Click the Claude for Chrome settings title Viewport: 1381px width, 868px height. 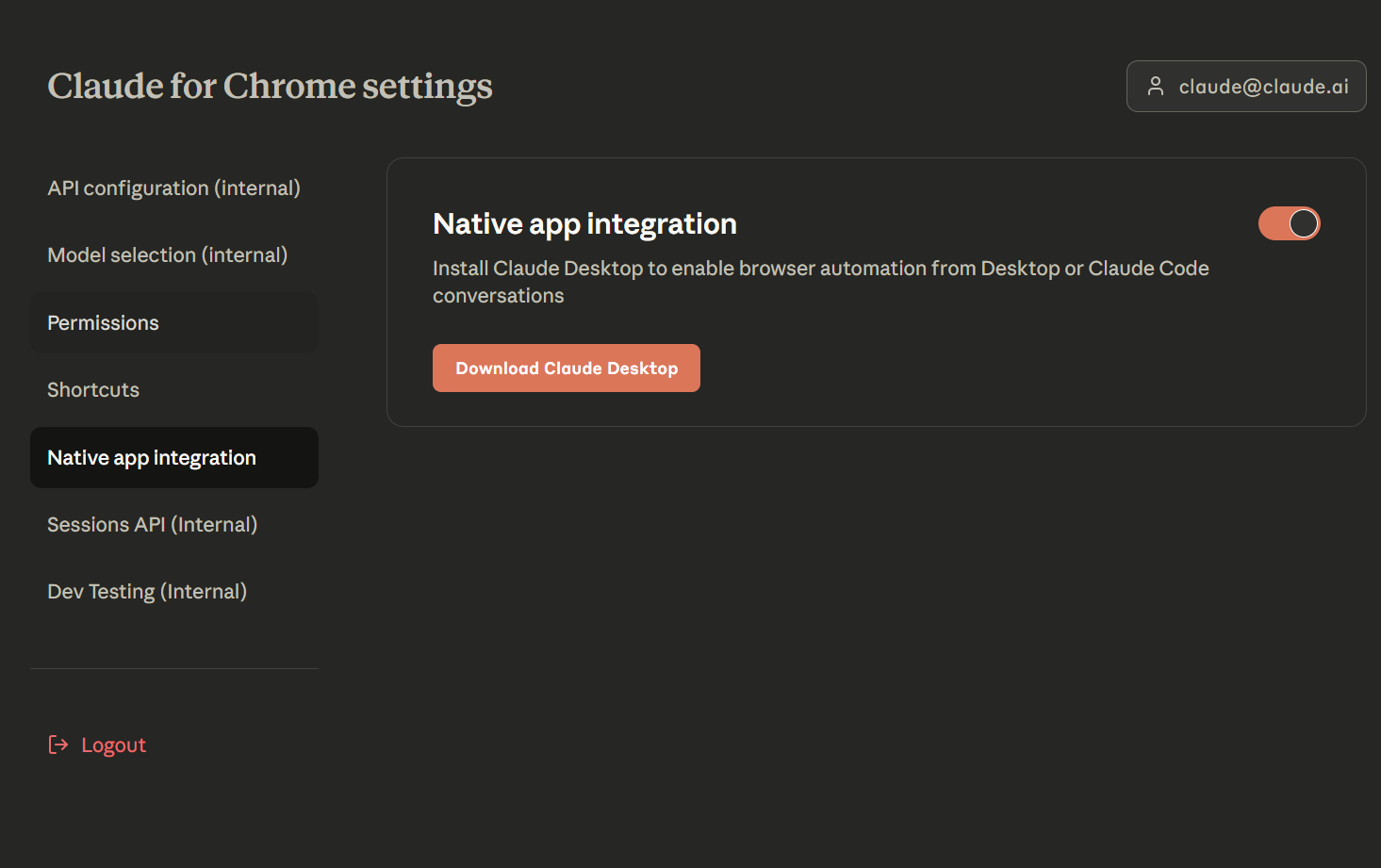pyautogui.click(x=270, y=86)
